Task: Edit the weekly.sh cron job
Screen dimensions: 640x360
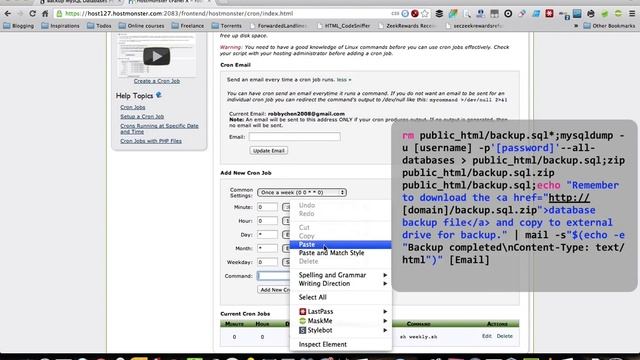Action: click(x=487, y=336)
